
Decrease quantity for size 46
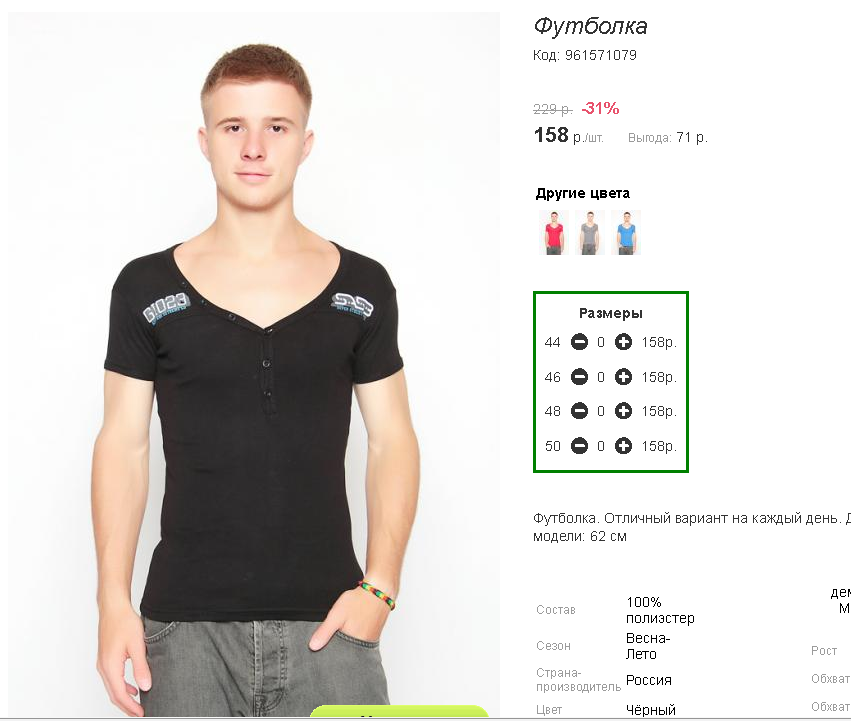(579, 377)
